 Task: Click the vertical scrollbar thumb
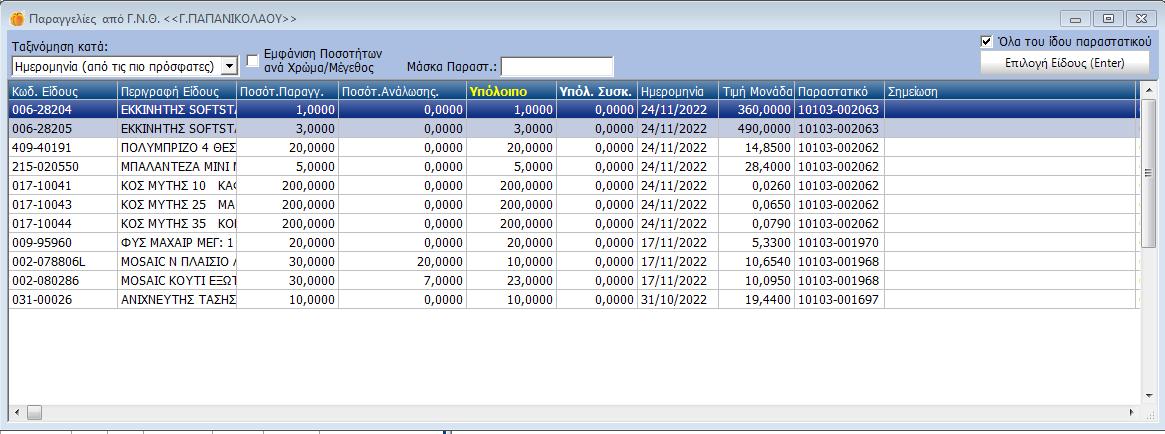pyautogui.click(x=1148, y=172)
